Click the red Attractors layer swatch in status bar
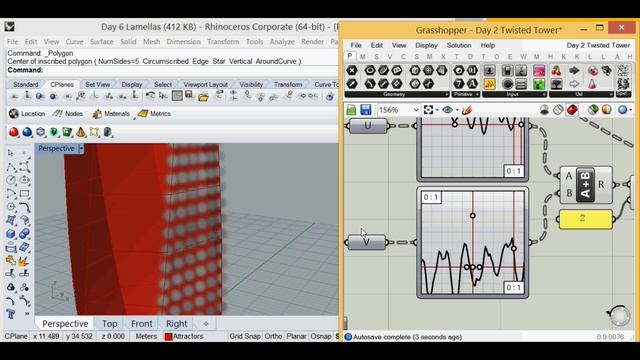Image resolution: width=640 pixels, height=360 pixels. [x=168, y=337]
